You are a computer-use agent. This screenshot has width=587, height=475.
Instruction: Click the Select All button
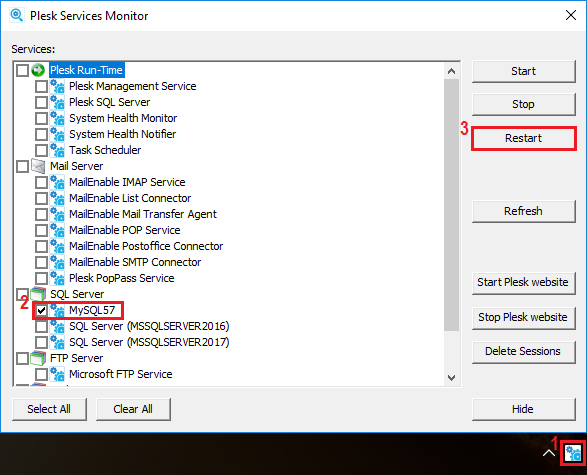pyautogui.click(x=49, y=409)
